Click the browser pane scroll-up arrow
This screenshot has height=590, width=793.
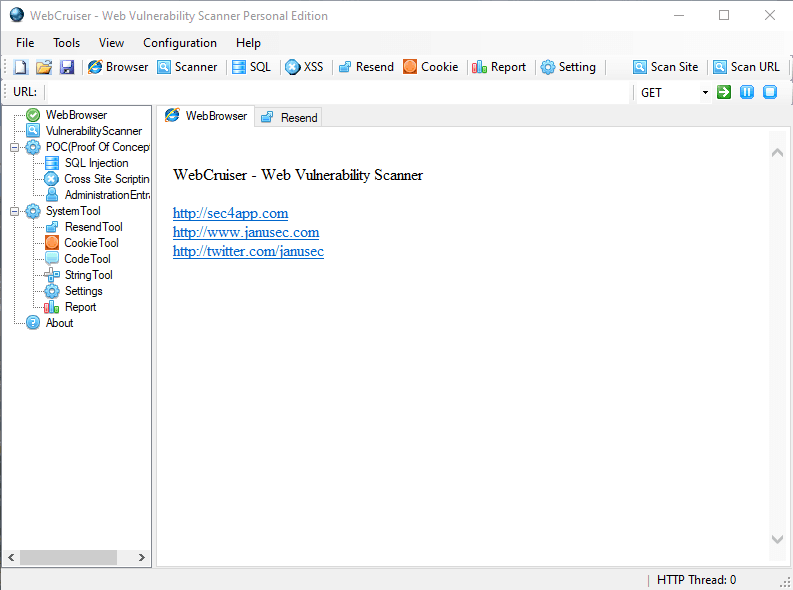777,153
